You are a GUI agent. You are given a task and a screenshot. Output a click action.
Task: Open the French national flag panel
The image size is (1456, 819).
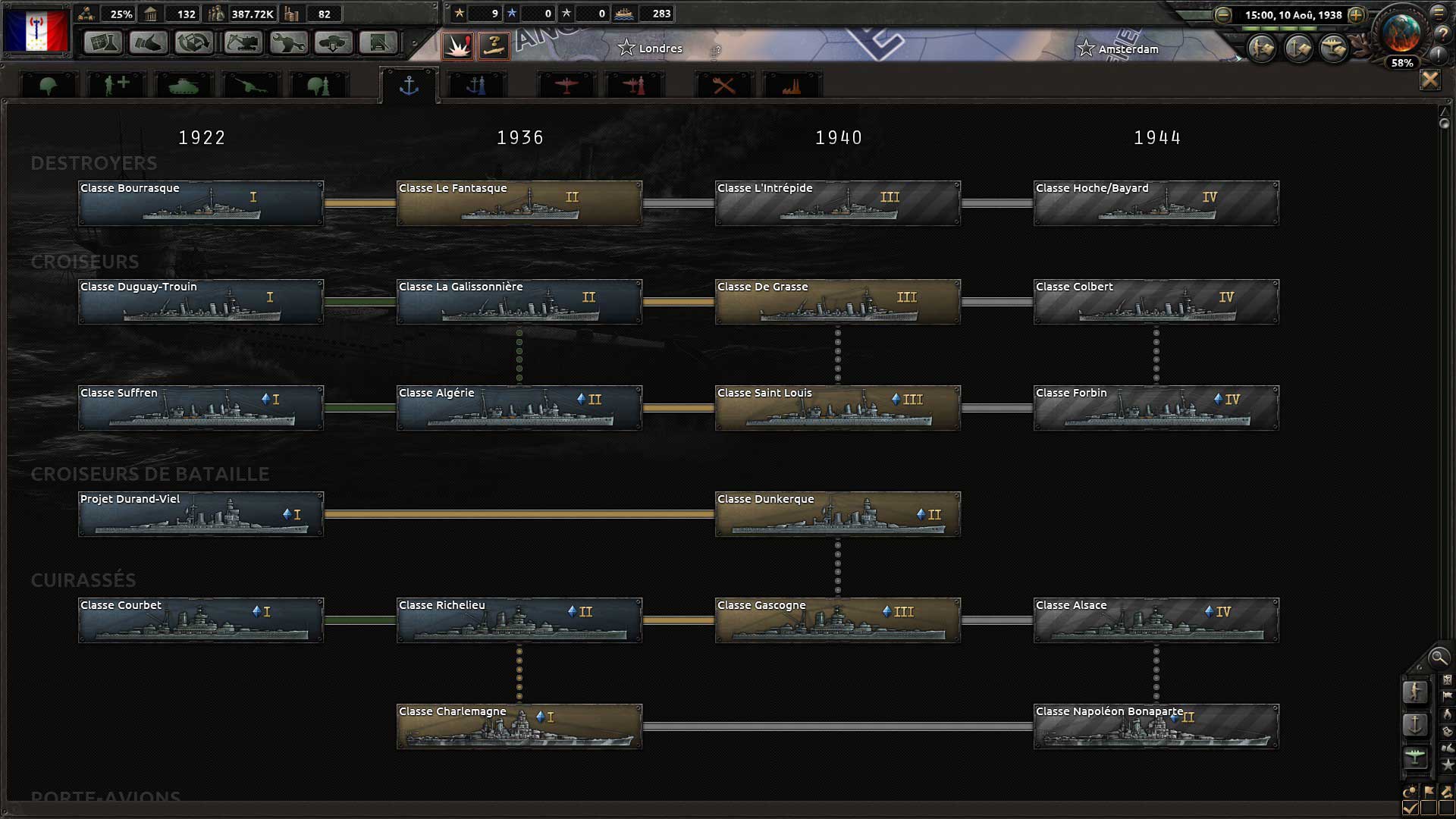pos(36,30)
